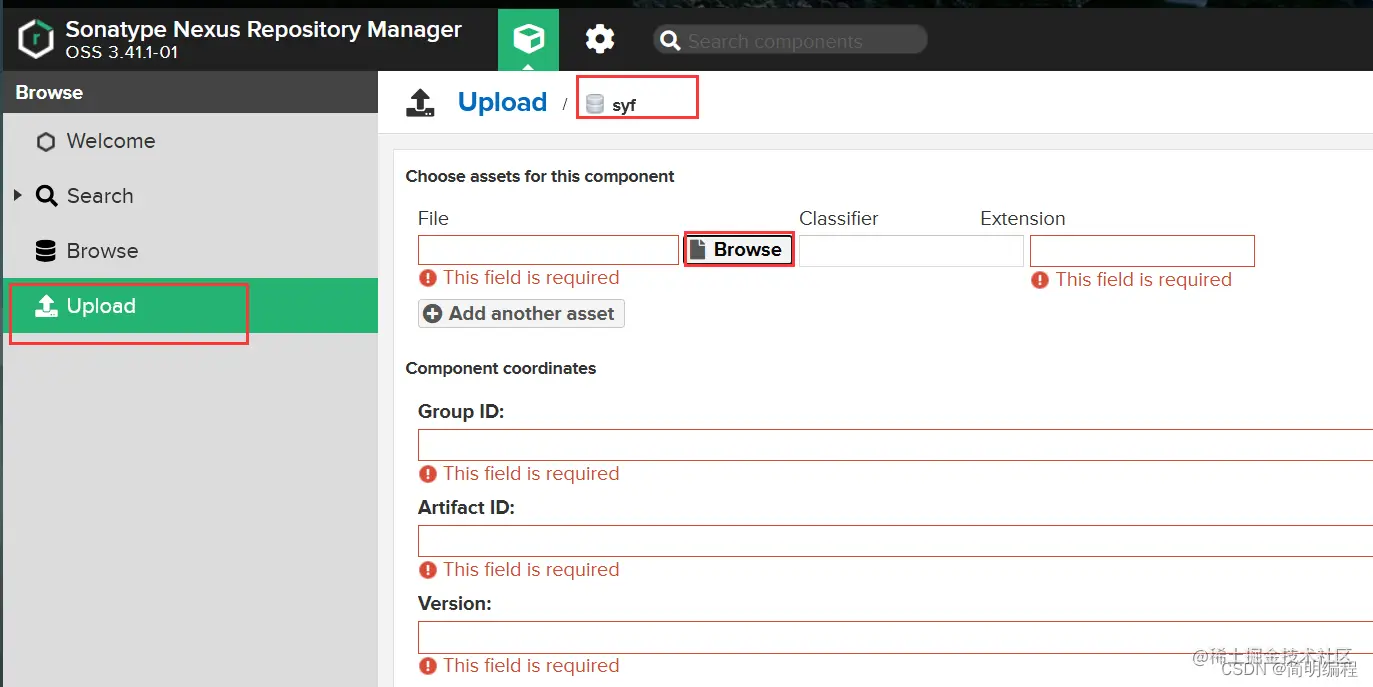Click the 'Classifier' column label
Image resolution: width=1373 pixels, height=687 pixels.
(839, 218)
